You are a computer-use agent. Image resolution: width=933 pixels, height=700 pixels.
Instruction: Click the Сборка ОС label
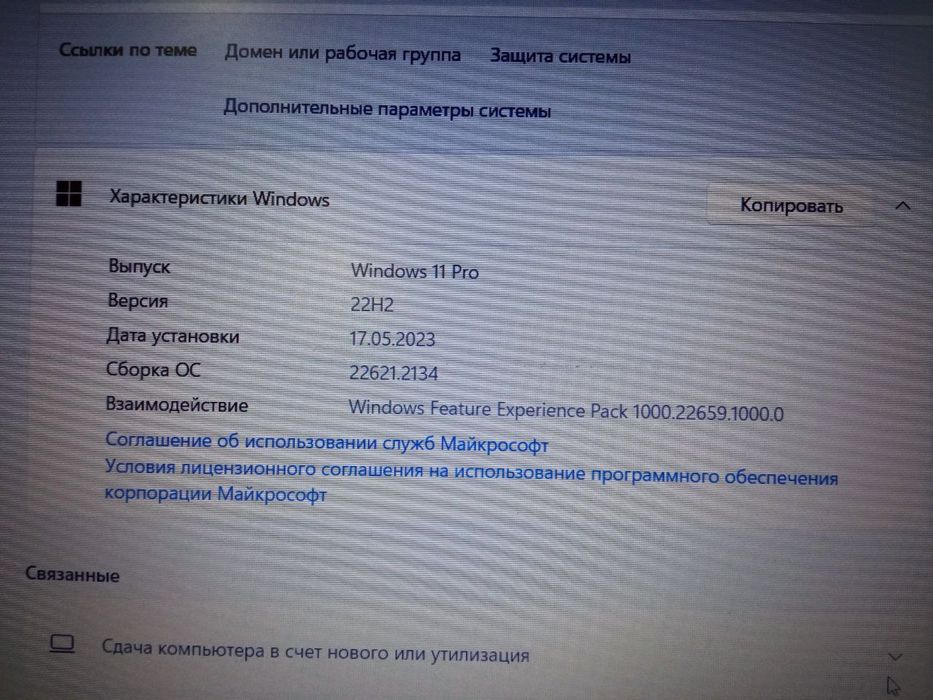pos(153,370)
